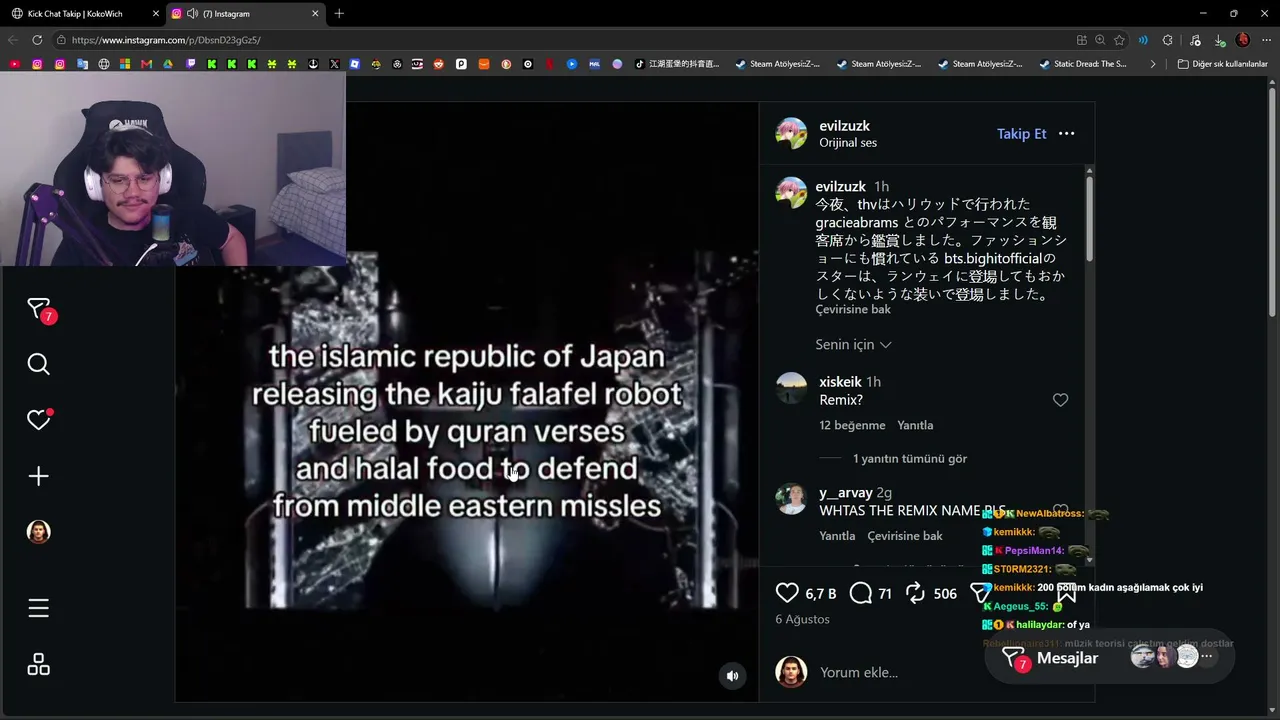Expand replies with 1 yanıtın tümünü gör
Screen dimensions: 1280x720
pyautogui.click(x=910, y=459)
